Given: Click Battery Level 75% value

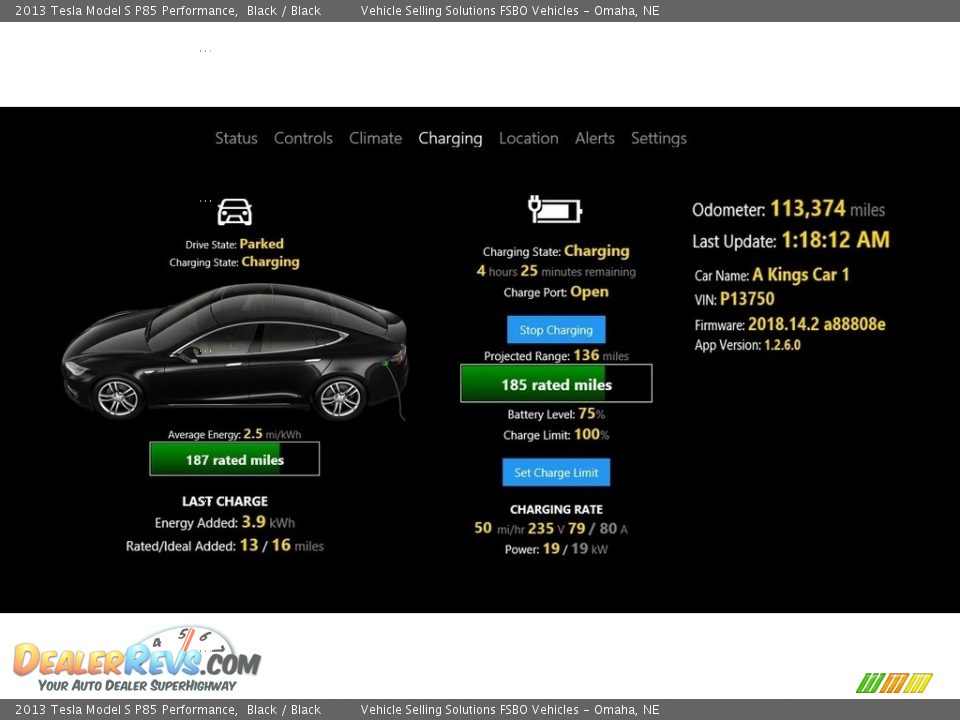Looking at the screenshot, I should point(591,414).
